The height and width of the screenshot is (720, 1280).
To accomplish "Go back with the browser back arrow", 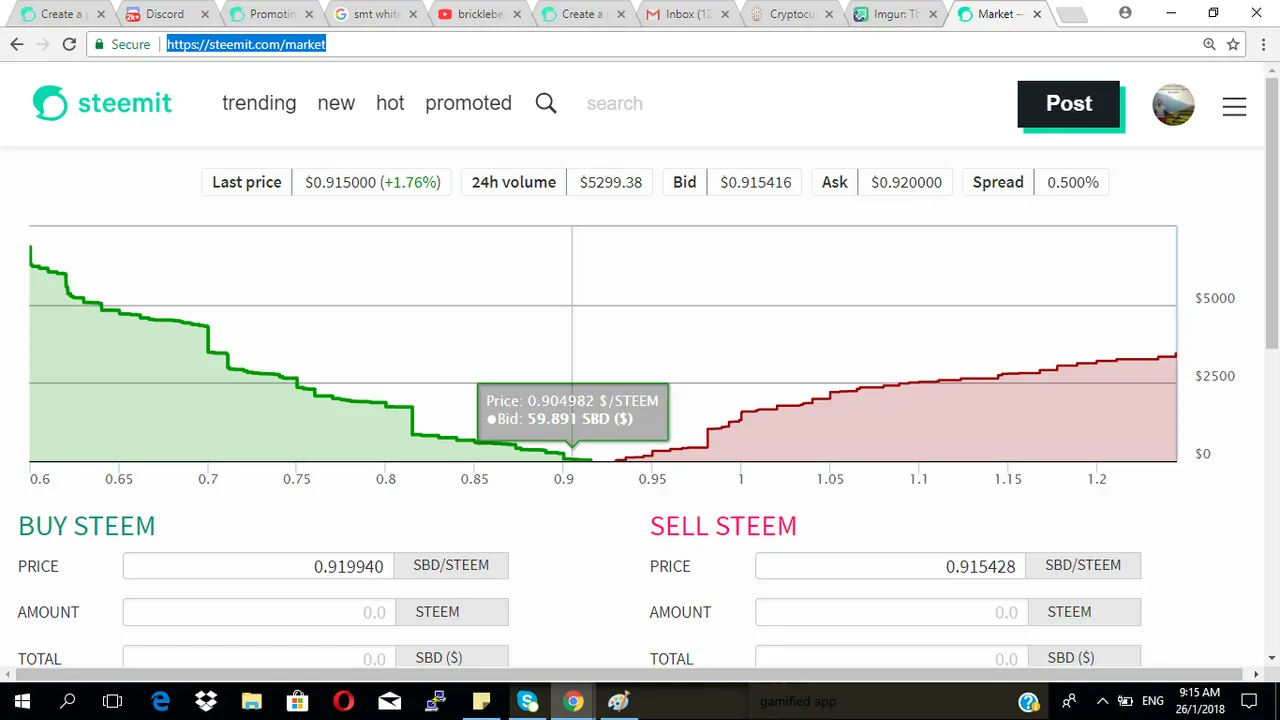I will point(17,44).
